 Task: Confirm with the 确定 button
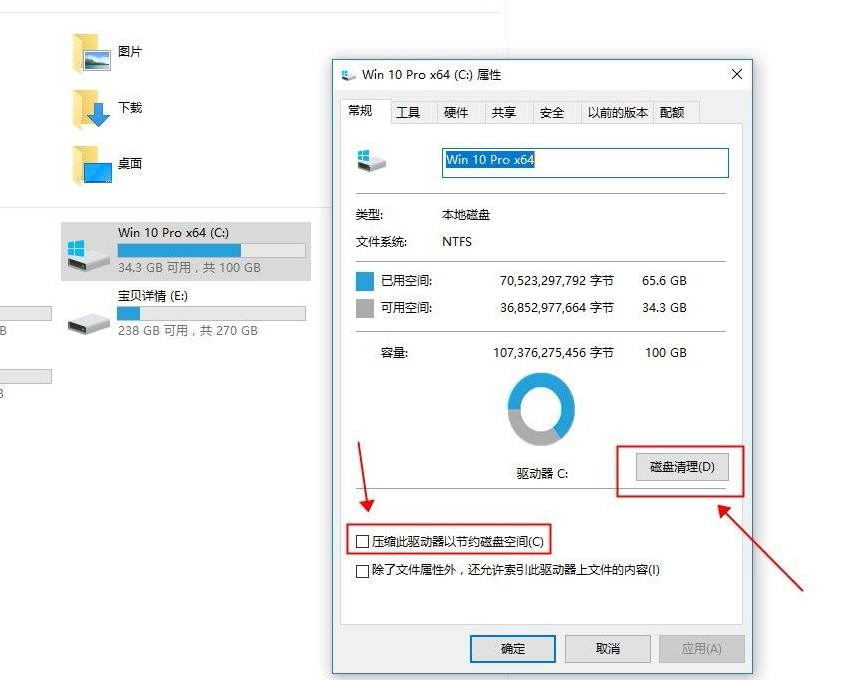513,649
